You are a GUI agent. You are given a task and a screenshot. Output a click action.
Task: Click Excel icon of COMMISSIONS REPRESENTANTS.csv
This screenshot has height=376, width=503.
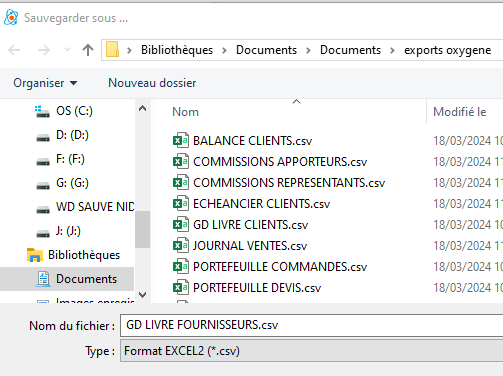tap(181, 182)
